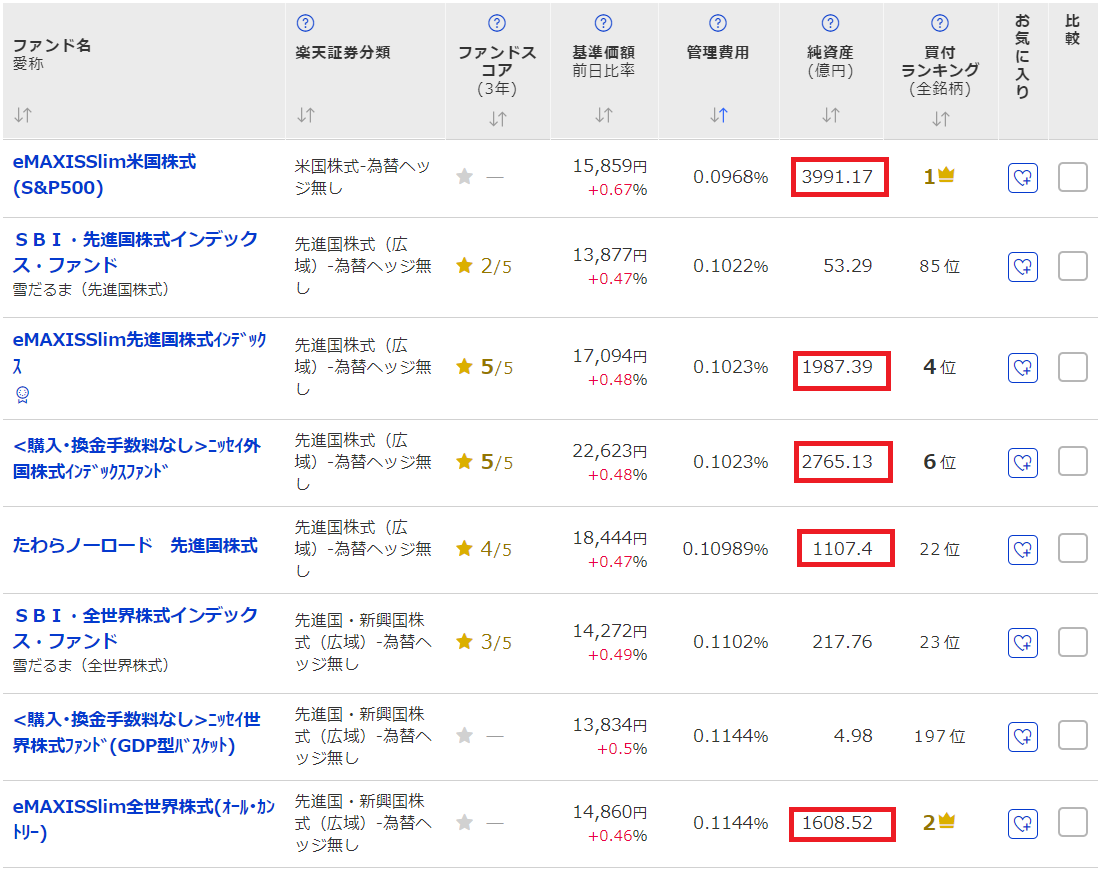Viewport: 1105px width, 872px height.
Task: Open help icon above 楽天証券分類 column
Action: (305, 23)
